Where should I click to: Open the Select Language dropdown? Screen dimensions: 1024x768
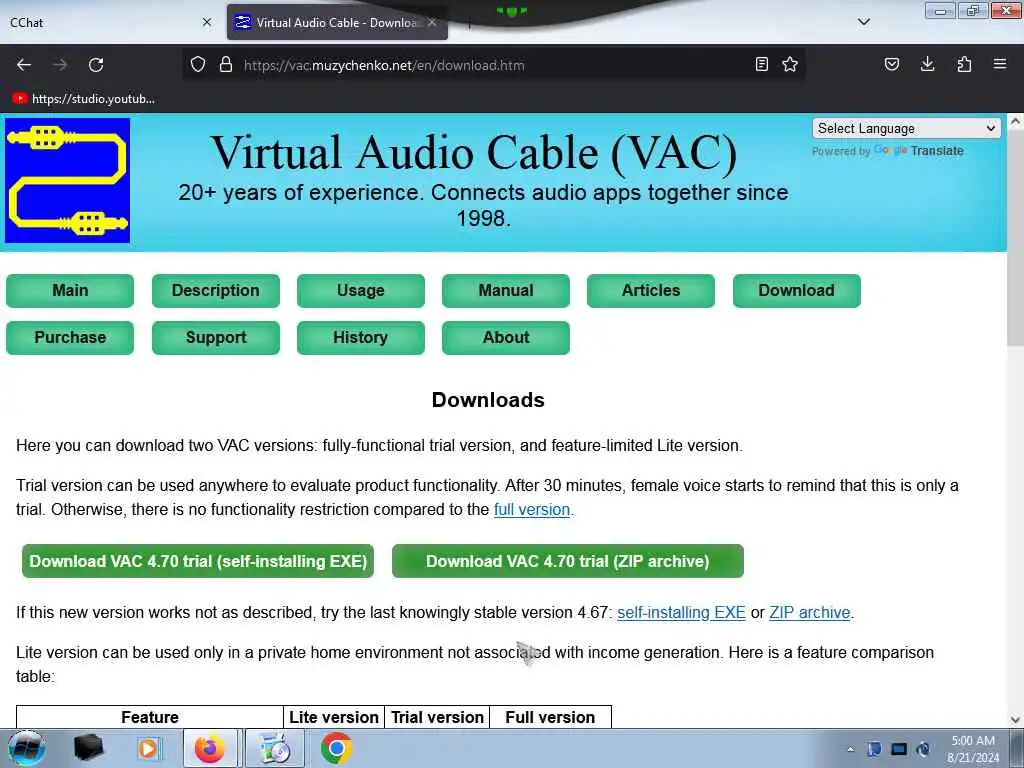coord(906,129)
